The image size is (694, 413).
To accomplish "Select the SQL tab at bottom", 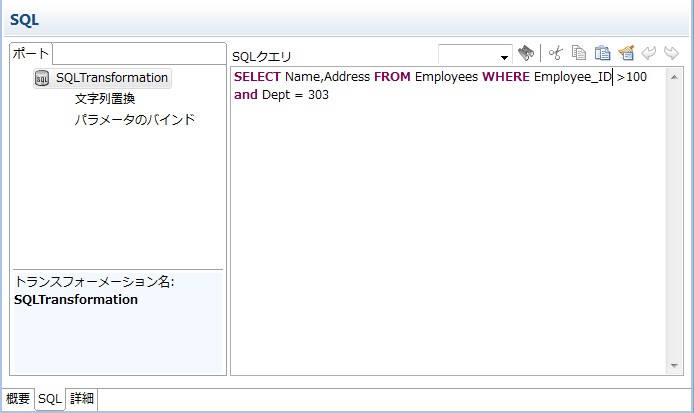I will click(50, 399).
